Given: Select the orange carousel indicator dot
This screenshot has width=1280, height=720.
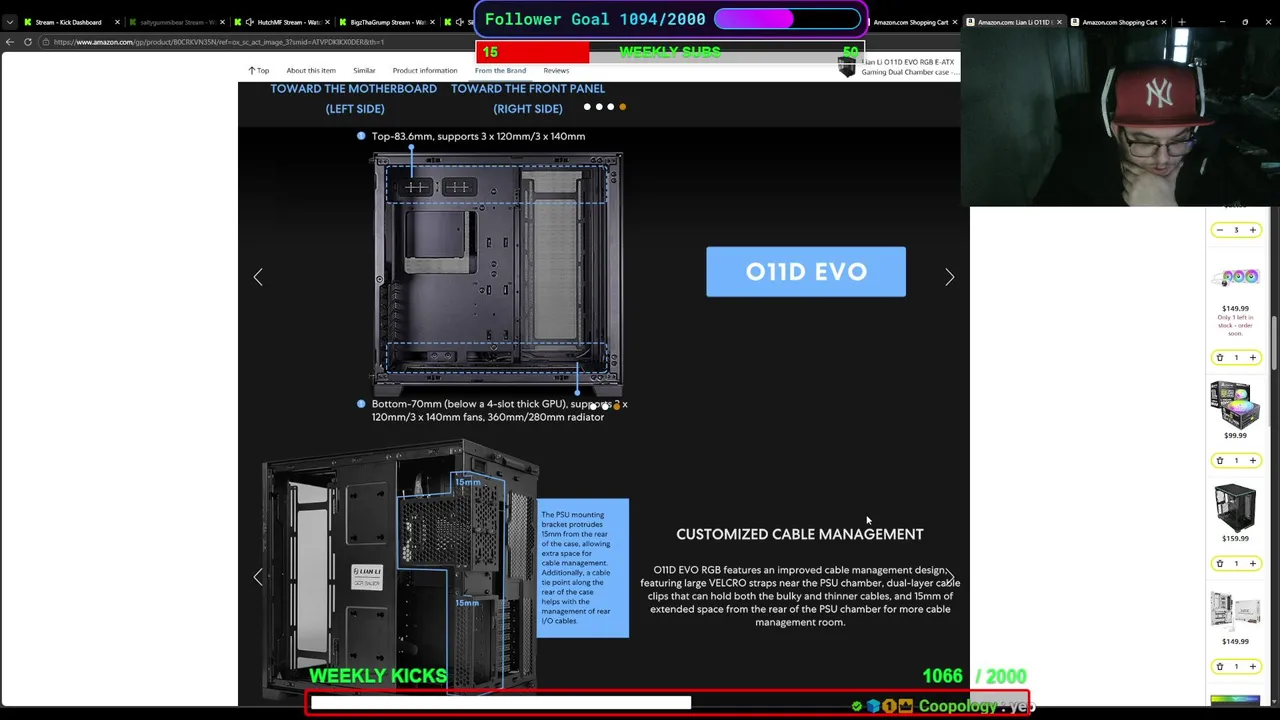Looking at the screenshot, I should click(622, 107).
